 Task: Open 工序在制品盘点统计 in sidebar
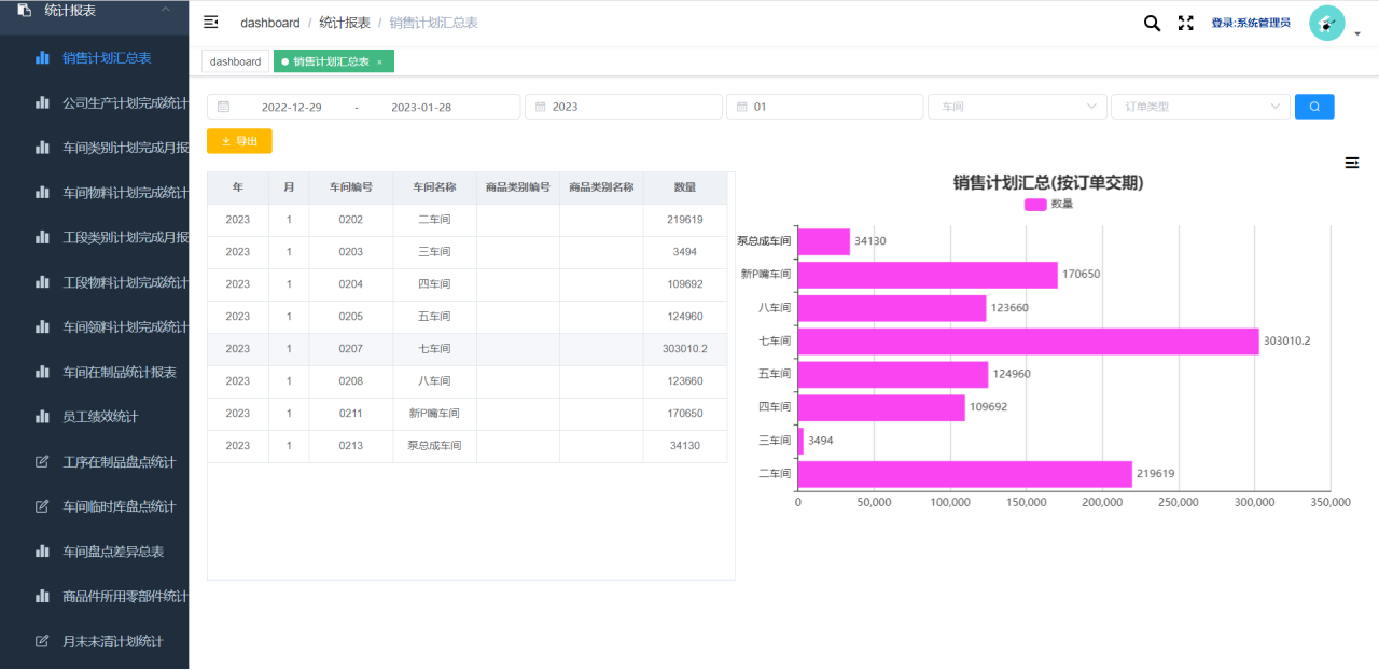coord(119,462)
